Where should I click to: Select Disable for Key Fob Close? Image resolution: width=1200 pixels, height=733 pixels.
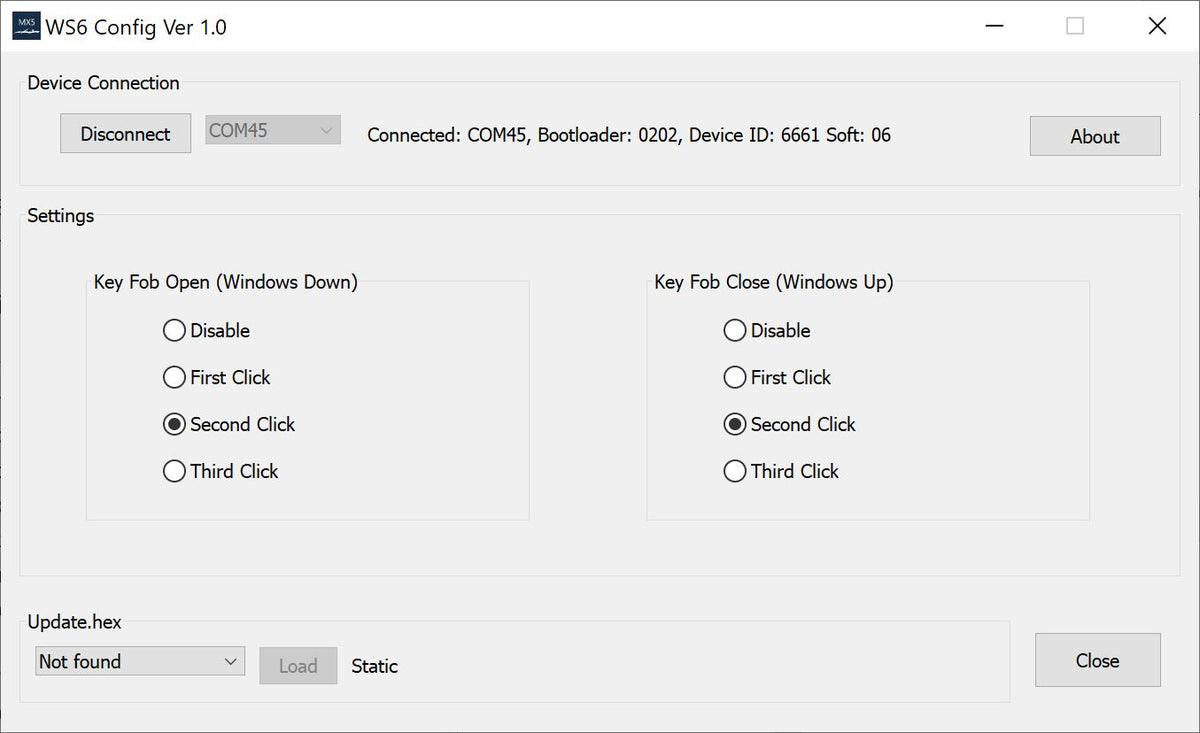click(x=735, y=330)
